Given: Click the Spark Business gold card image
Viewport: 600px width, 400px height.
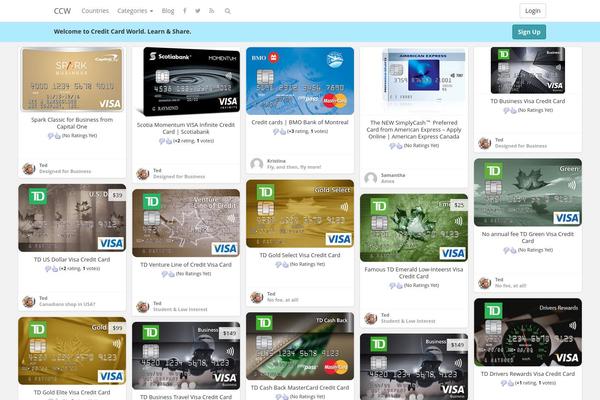Looking at the screenshot, I should [72, 80].
